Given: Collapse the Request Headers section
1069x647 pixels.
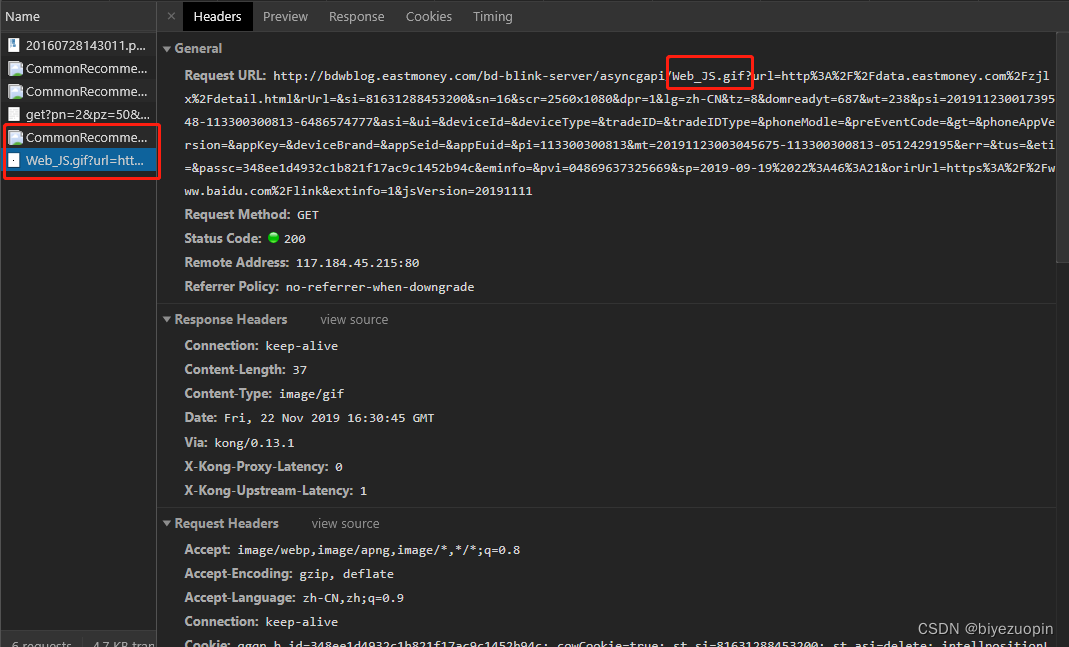Looking at the screenshot, I should pyautogui.click(x=167, y=524).
